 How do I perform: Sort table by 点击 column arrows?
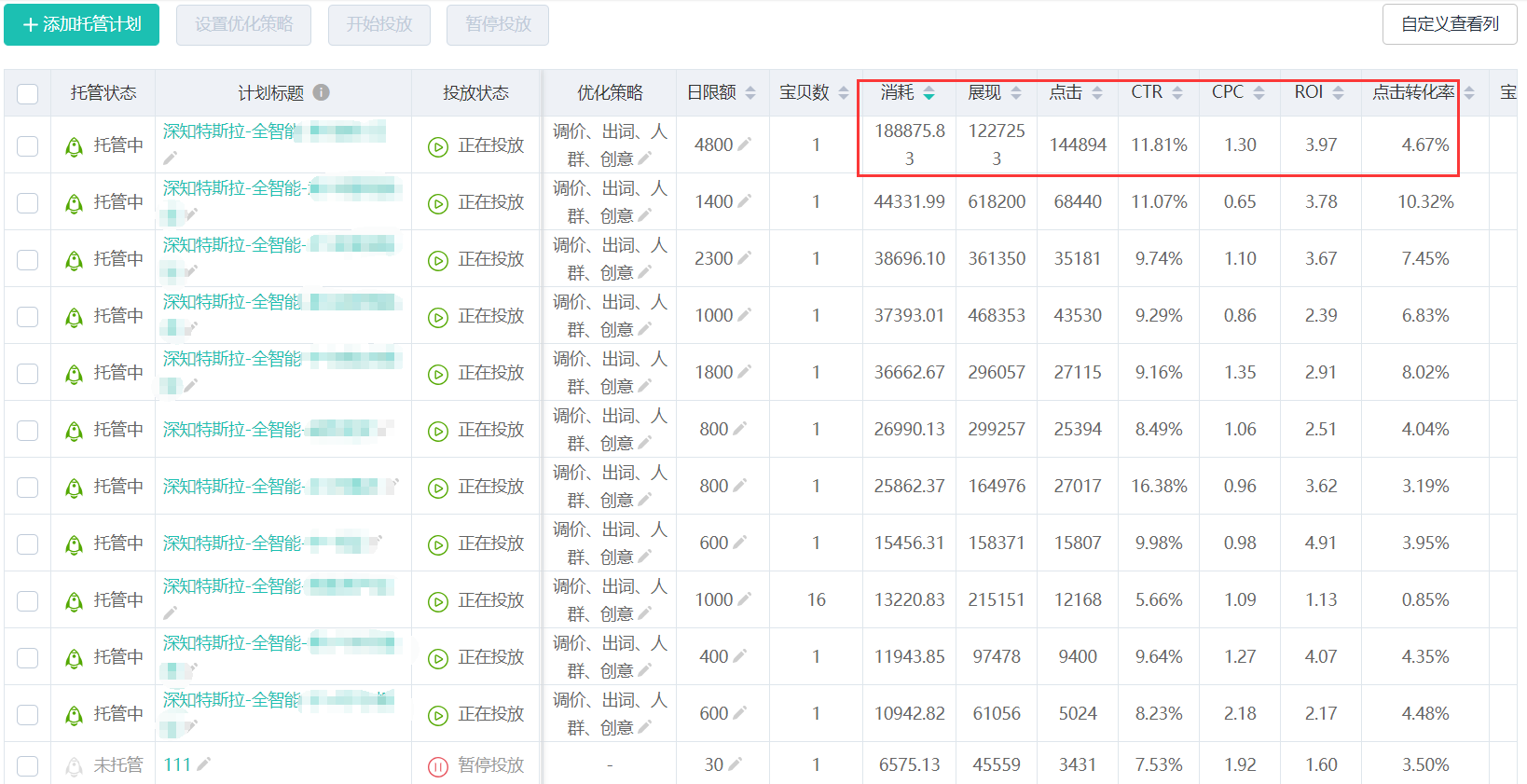(1097, 92)
